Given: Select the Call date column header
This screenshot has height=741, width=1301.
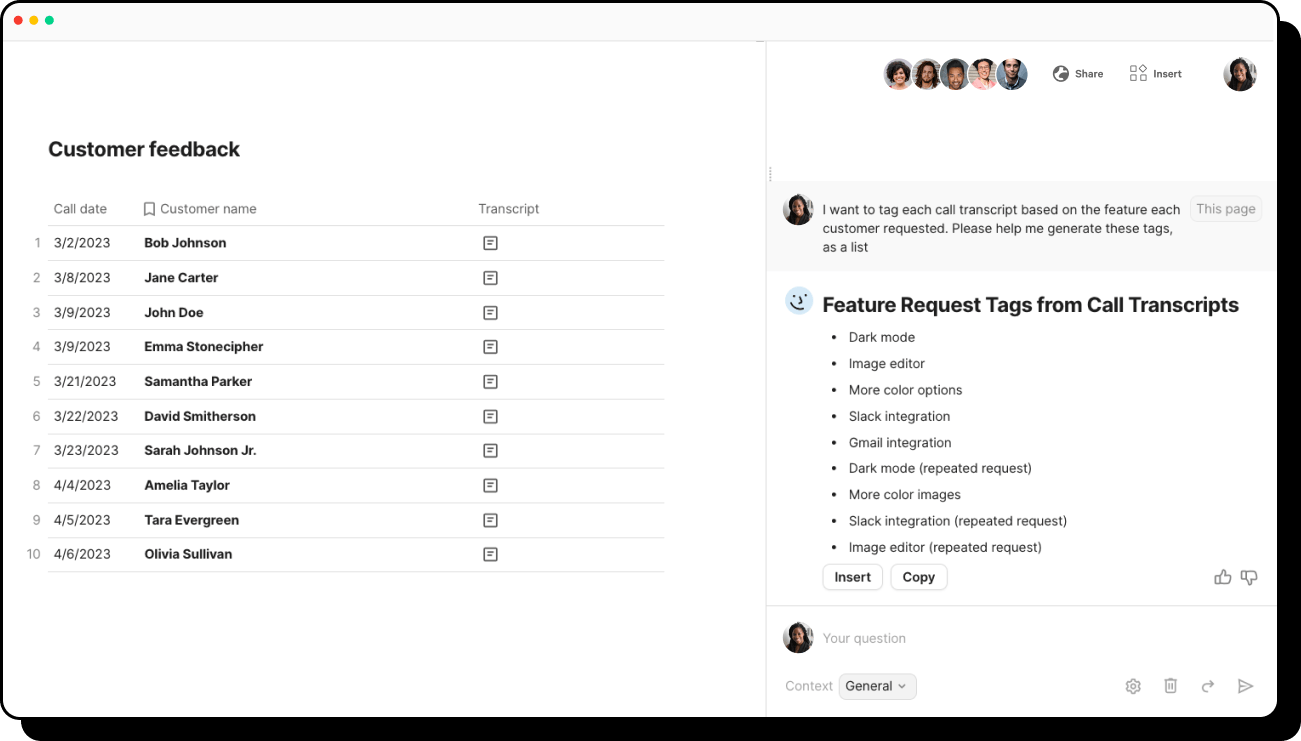Looking at the screenshot, I should [x=80, y=209].
